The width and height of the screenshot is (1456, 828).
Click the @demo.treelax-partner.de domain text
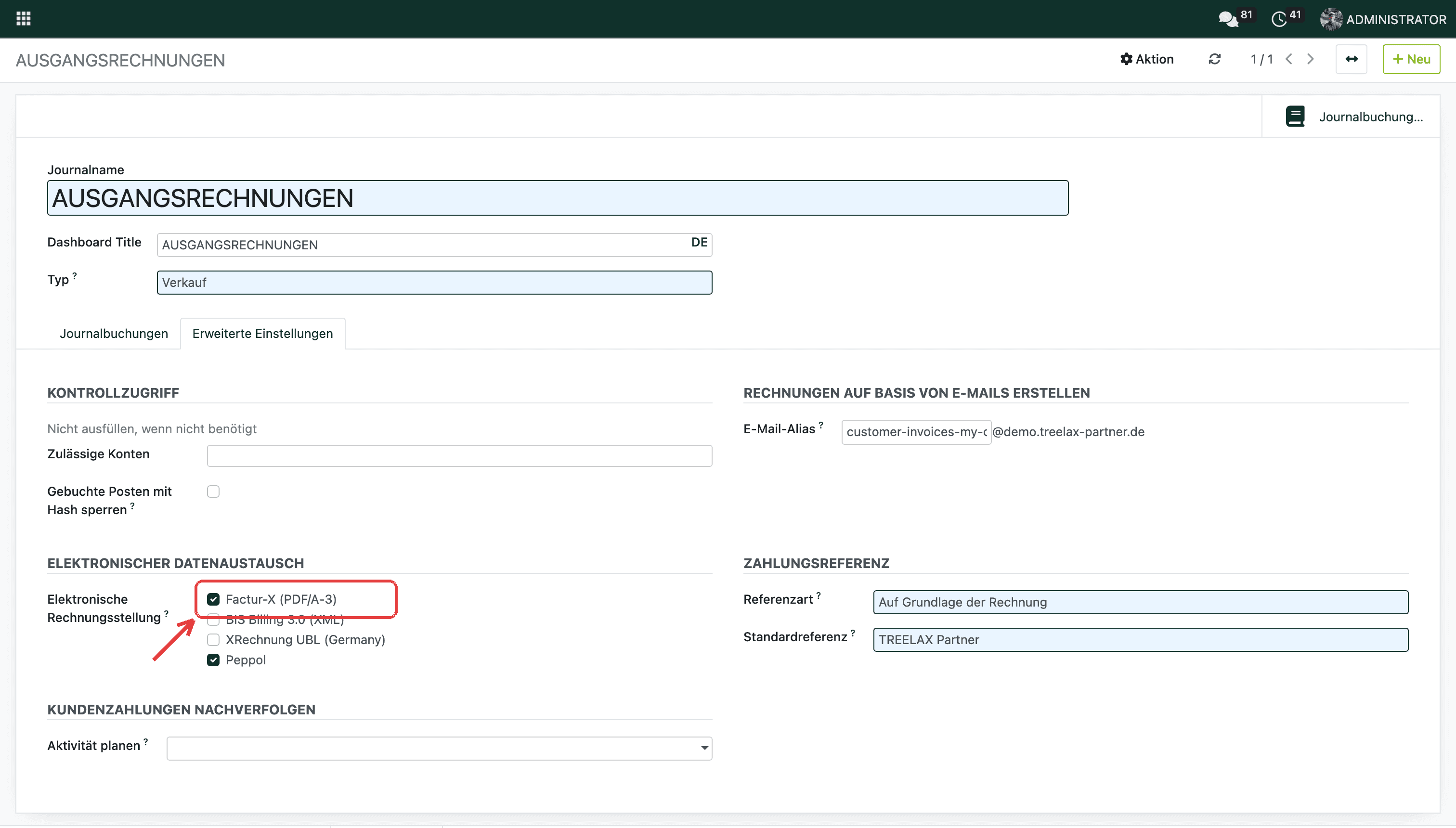click(x=1068, y=432)
